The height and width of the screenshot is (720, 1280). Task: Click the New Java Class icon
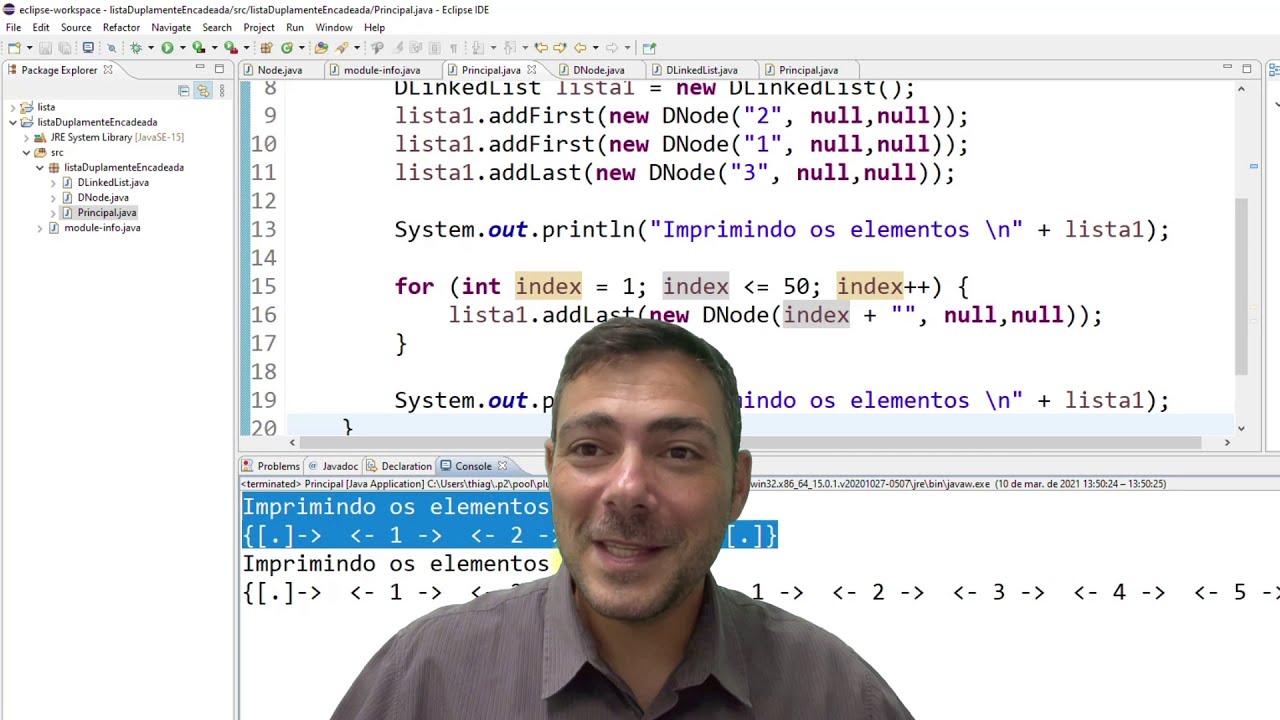point(287,47)
